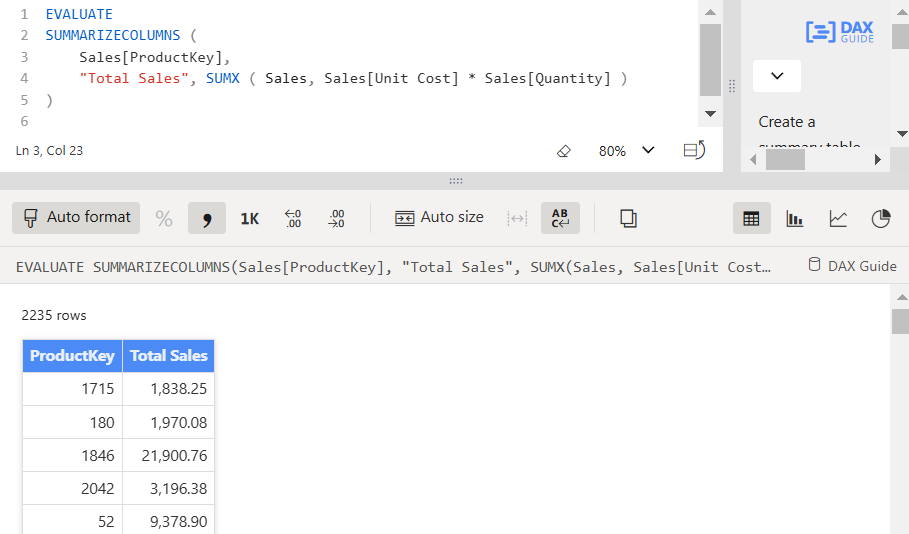909x534 pixels.
Task: Click the side panel scroll left arrow
Action: pos(753,159)
